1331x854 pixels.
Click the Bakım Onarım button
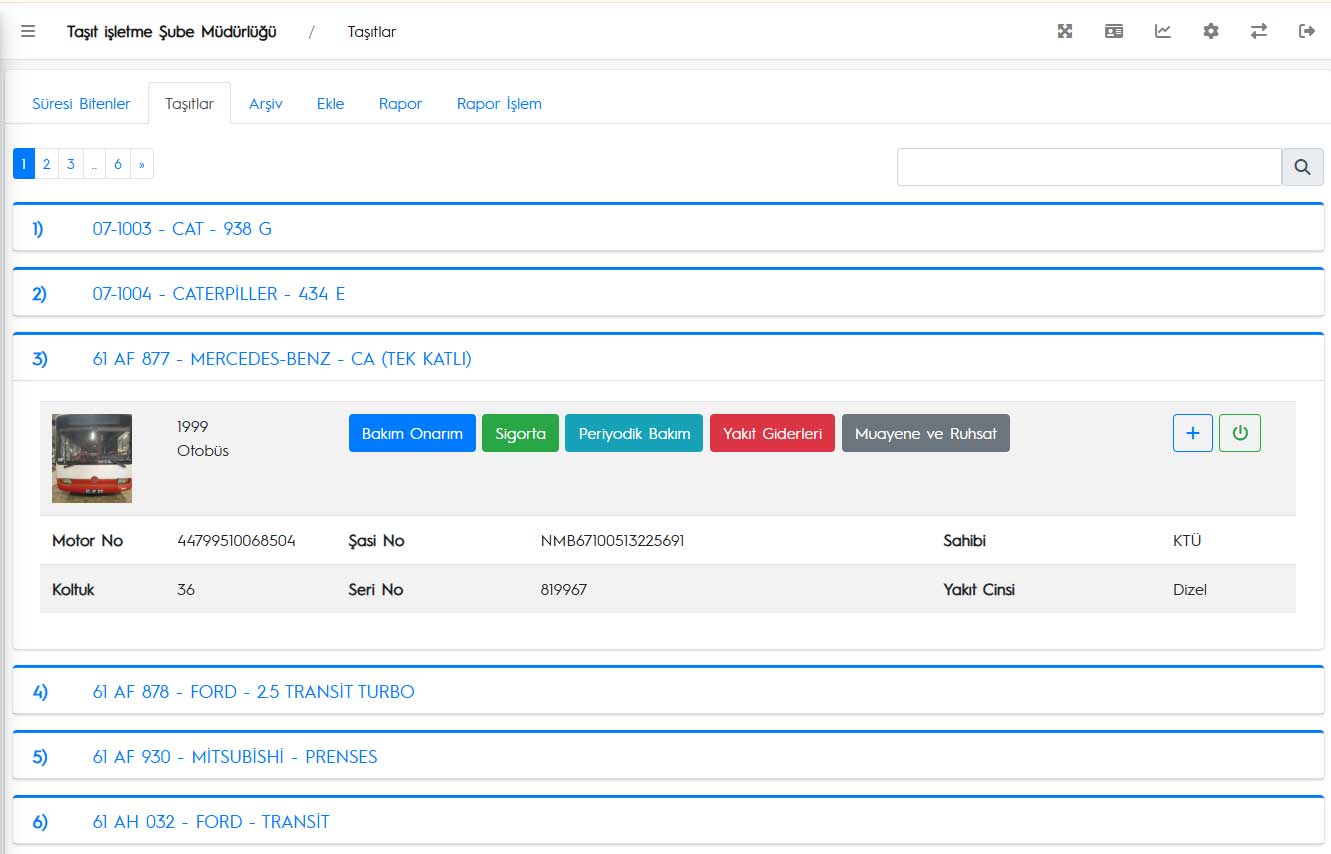click(x=412, y=434)
